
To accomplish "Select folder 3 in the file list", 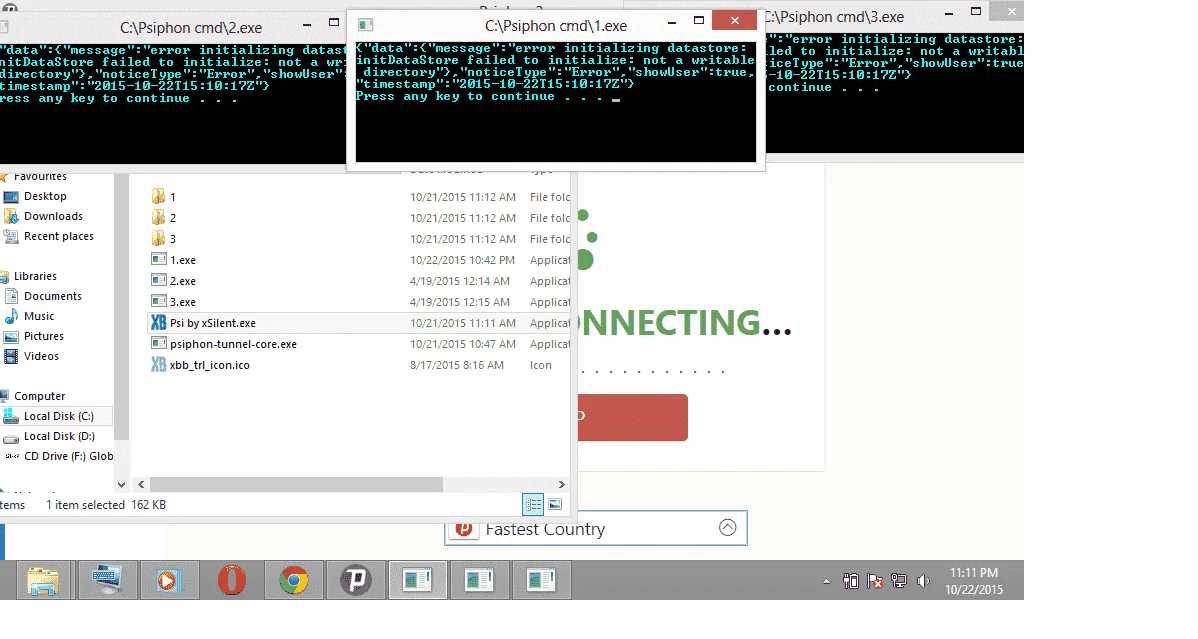I will tap(173, 239).
